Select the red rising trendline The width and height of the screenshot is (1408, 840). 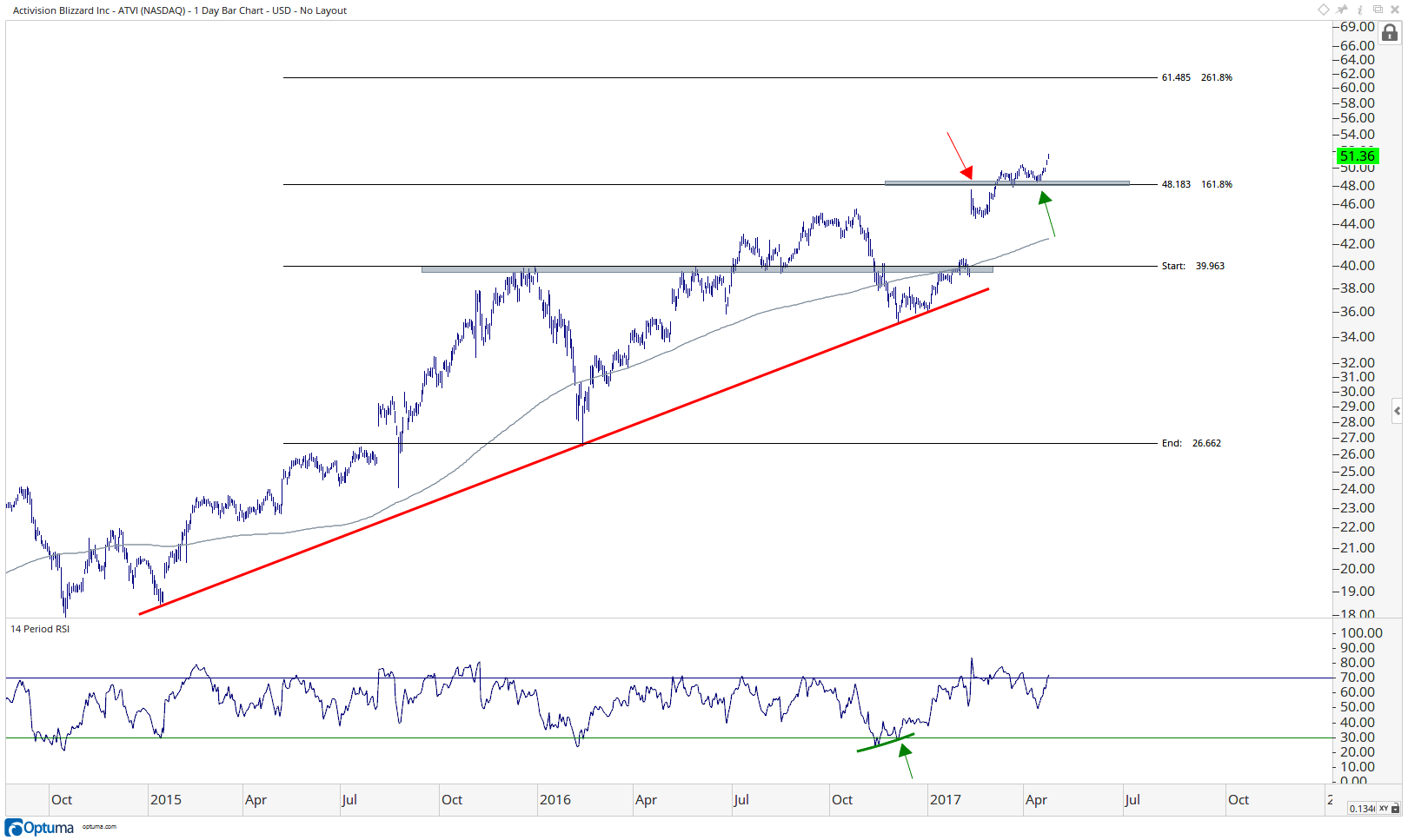click(x=564, y=452)
